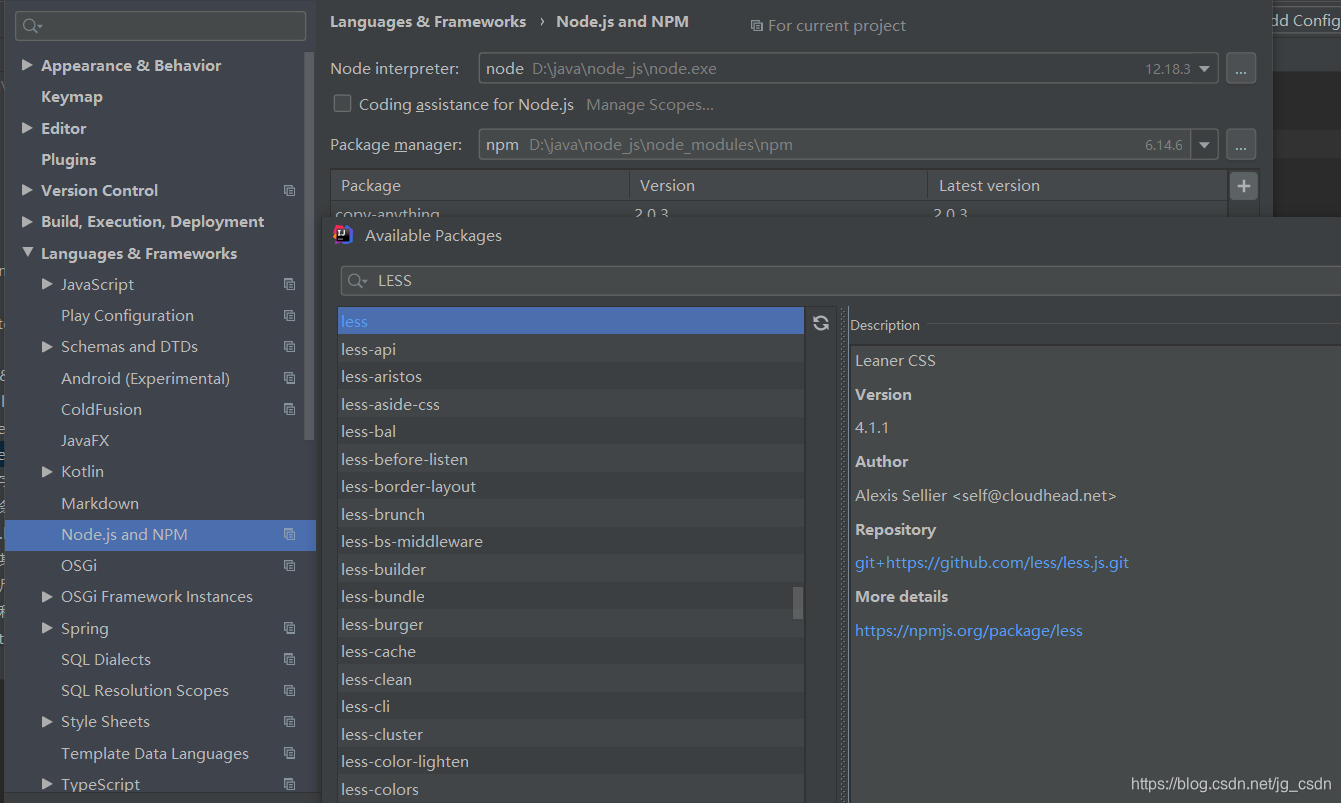Open the Keymap settings page
Image resolution: width=1341 pixels, height=803 pixels.
(72, 97)
